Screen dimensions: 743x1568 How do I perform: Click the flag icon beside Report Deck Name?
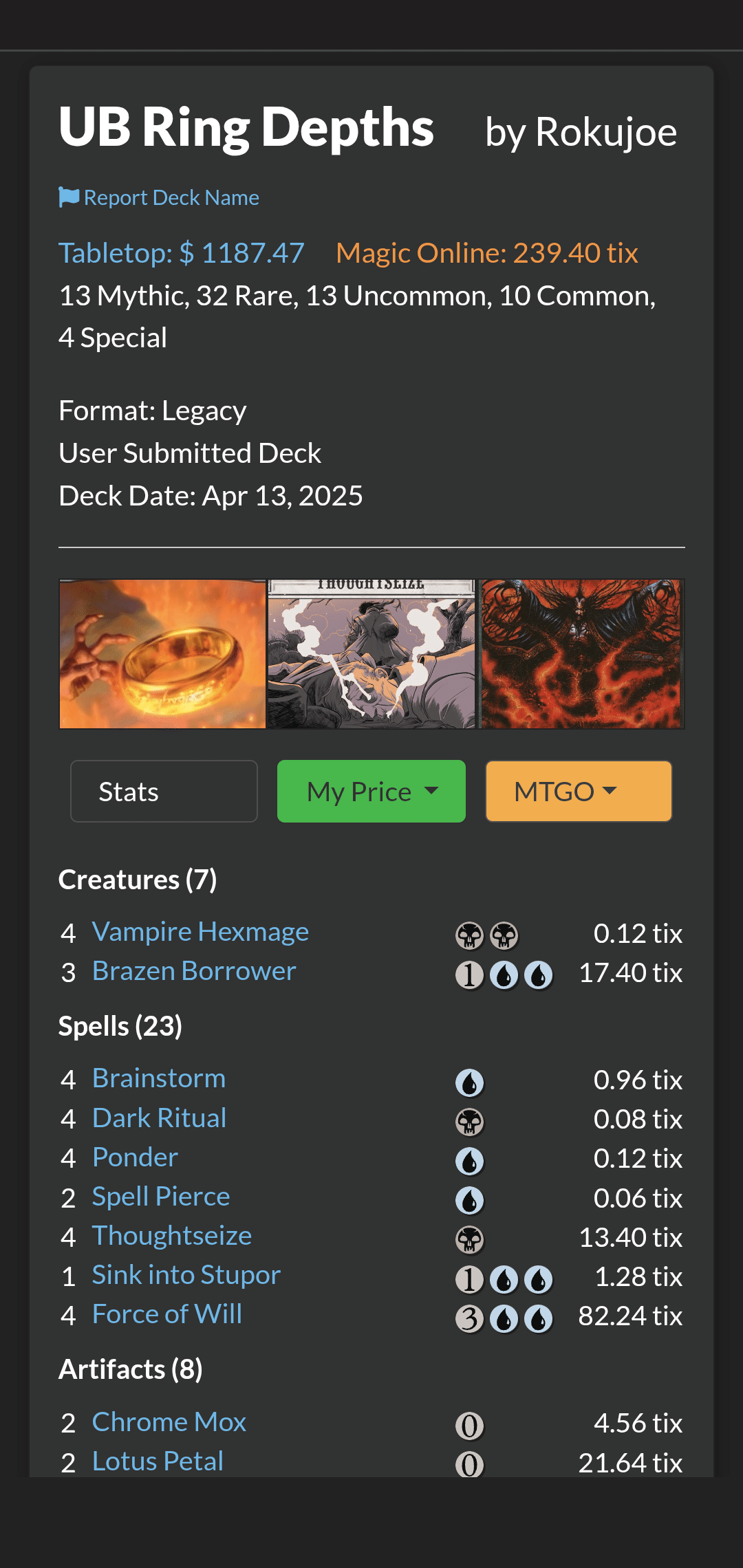[x=68, y=197]
